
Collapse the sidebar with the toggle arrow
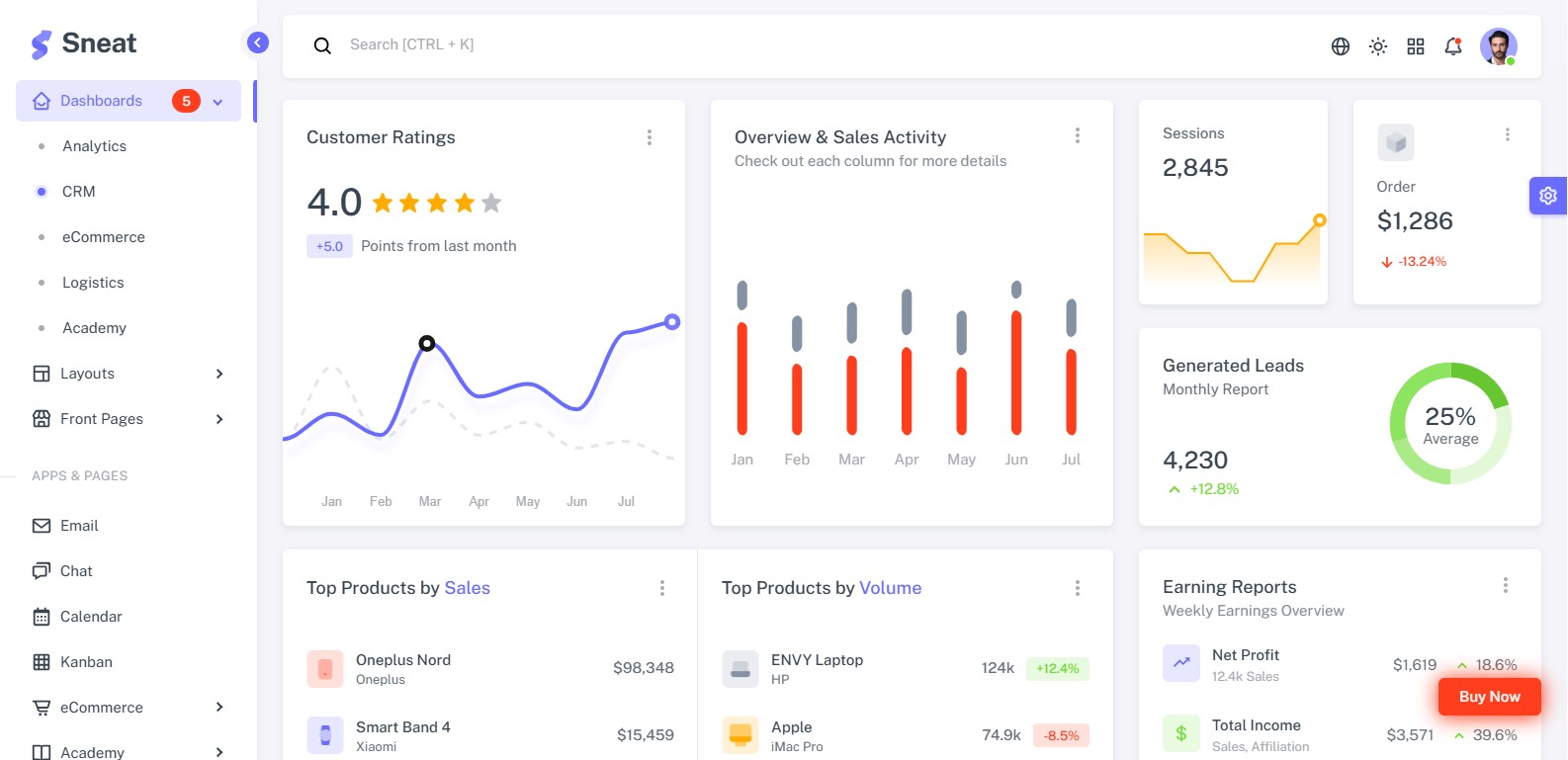tap(257, 42)
